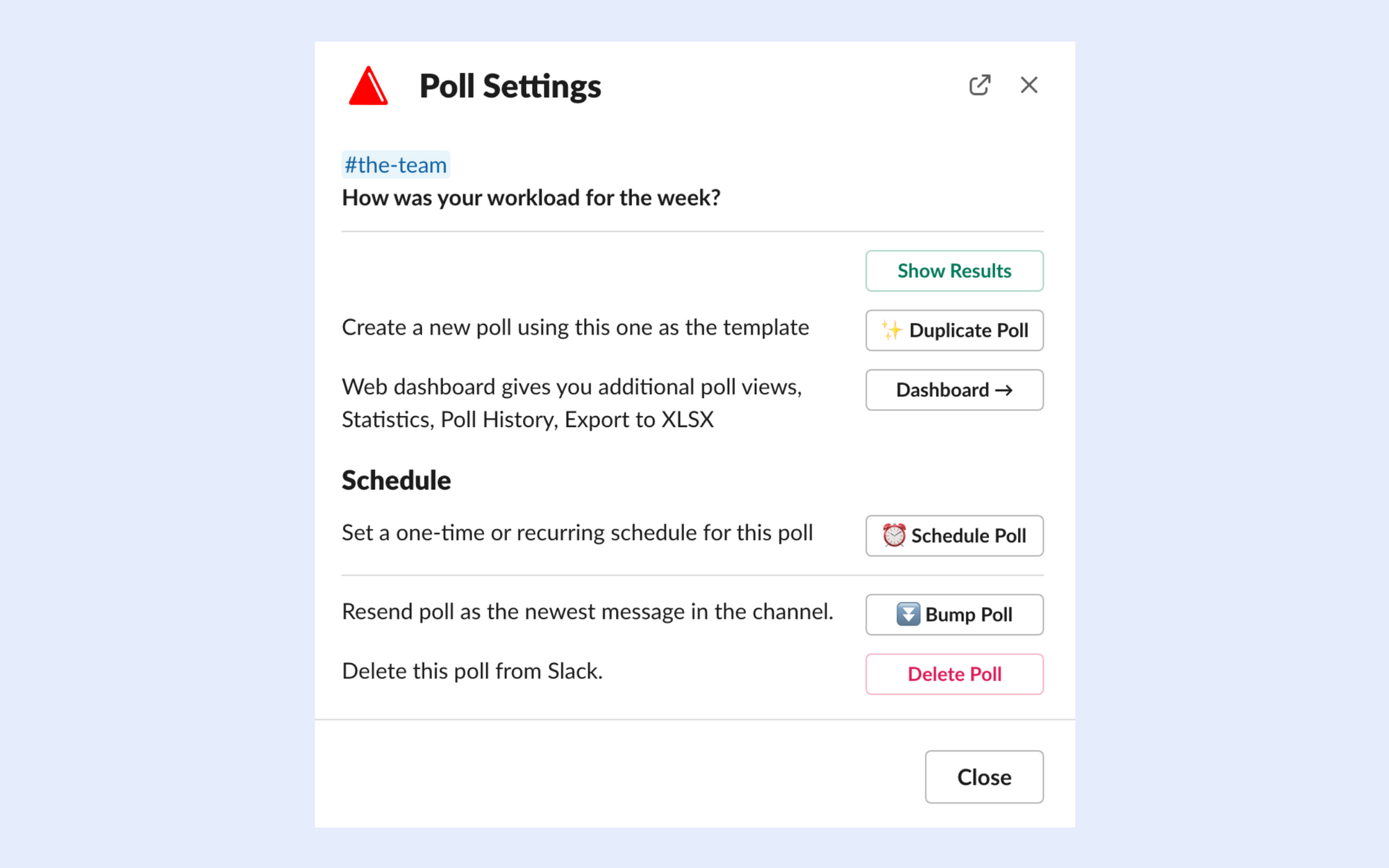Click the Schedule section heading
The image size is (1389, 868).
(396, 481)
